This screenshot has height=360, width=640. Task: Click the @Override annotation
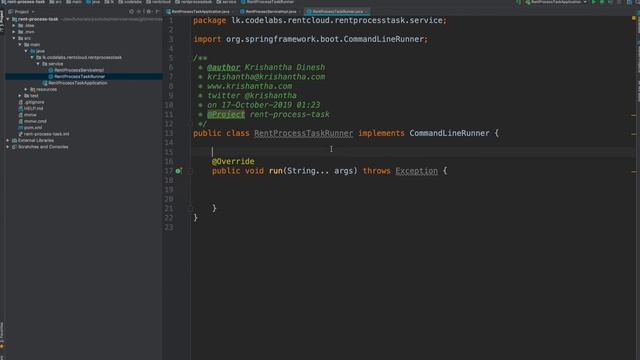pos(233,162)
